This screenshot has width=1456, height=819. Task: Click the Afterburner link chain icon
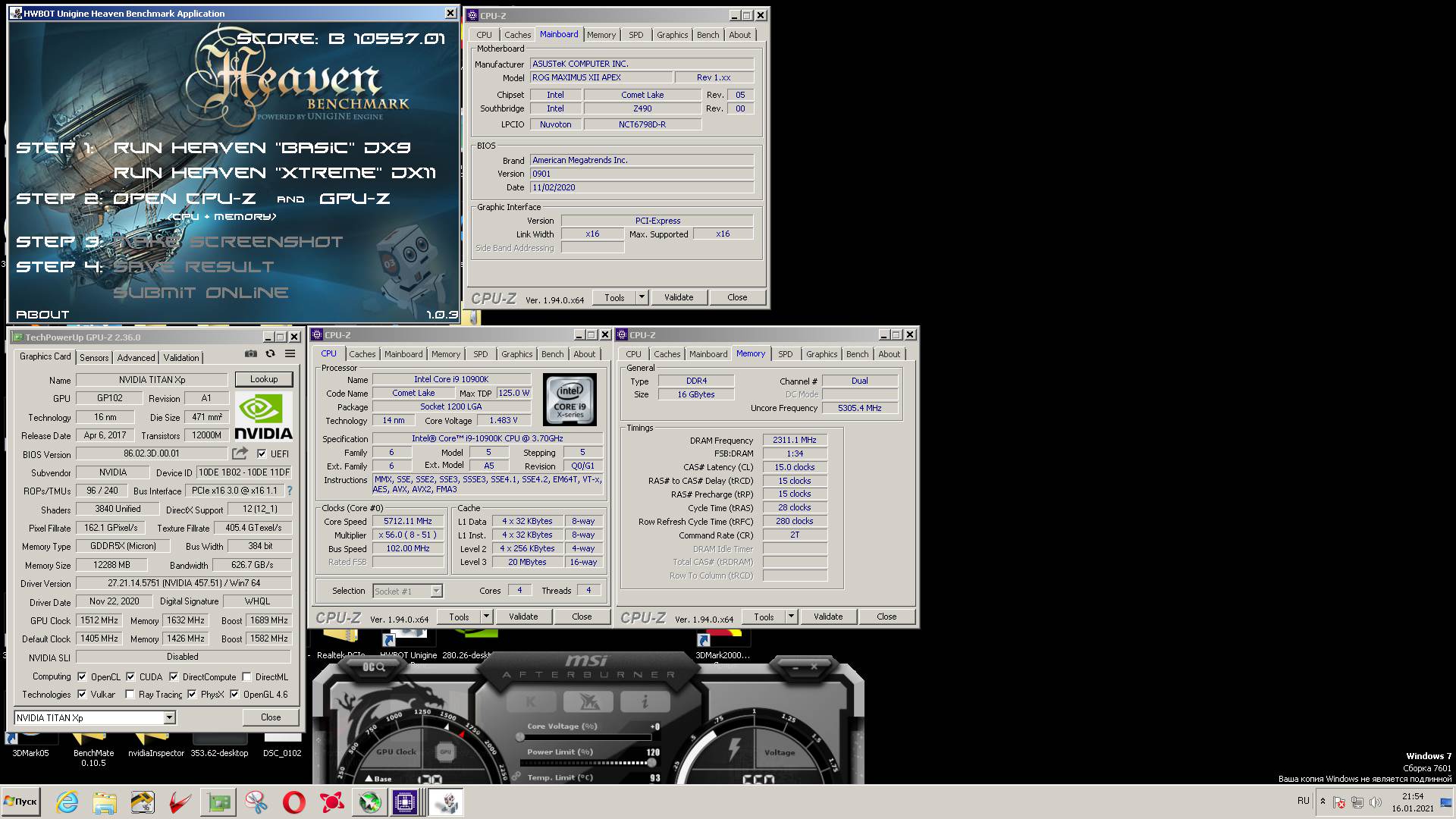516,776
